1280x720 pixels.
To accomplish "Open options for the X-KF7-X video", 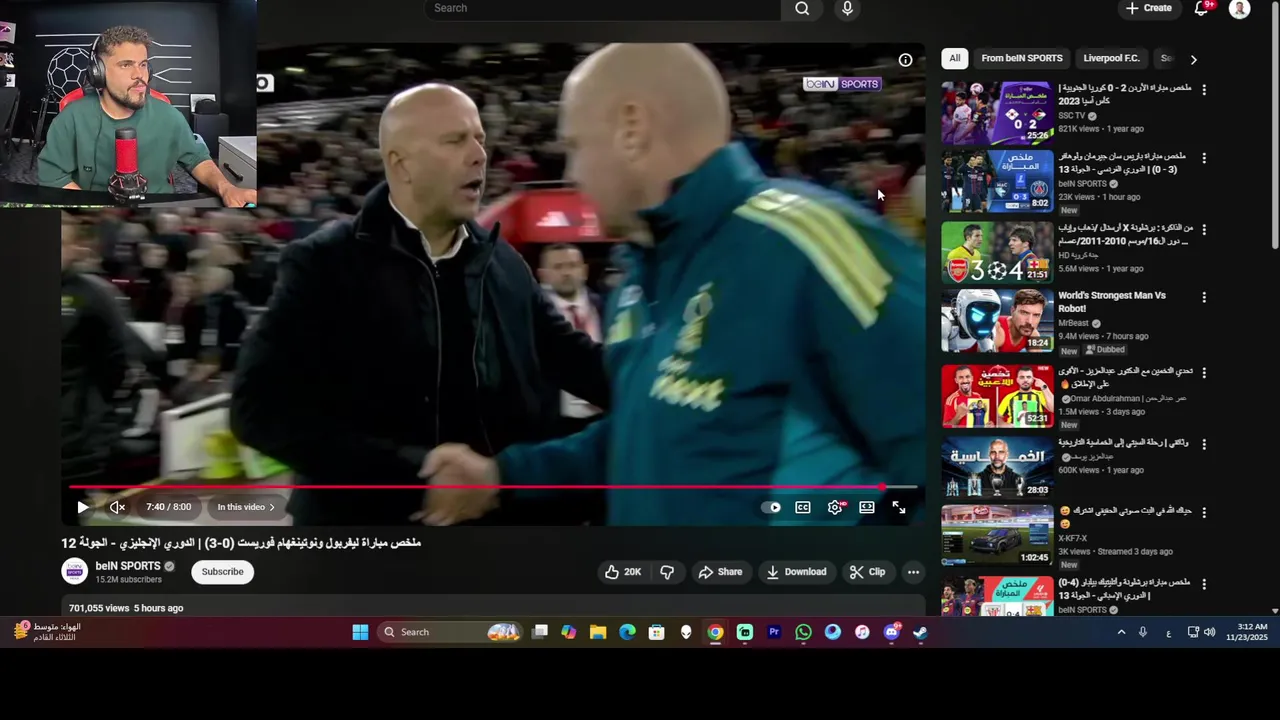I will 1204,512.
